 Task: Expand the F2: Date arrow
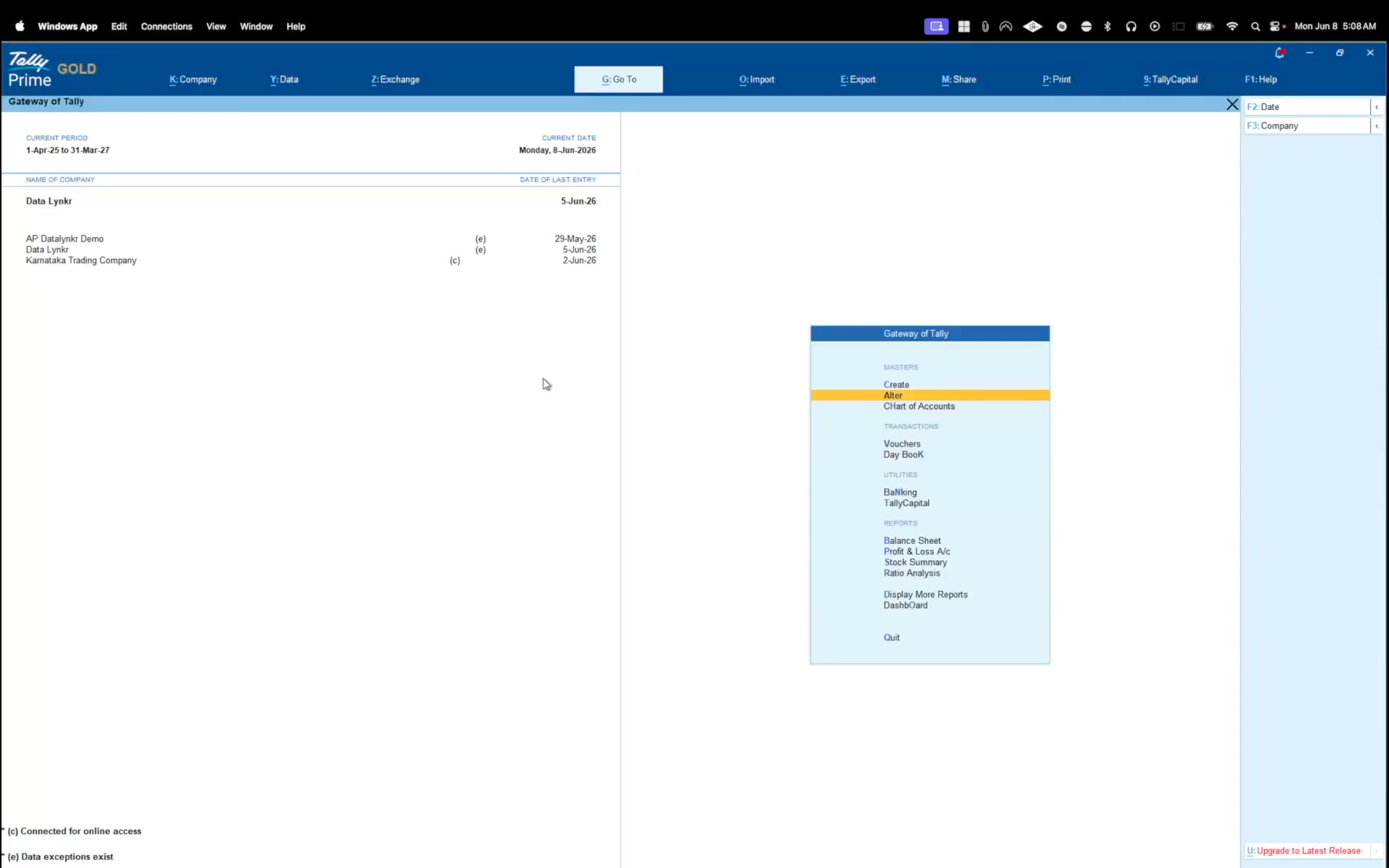1377,107
